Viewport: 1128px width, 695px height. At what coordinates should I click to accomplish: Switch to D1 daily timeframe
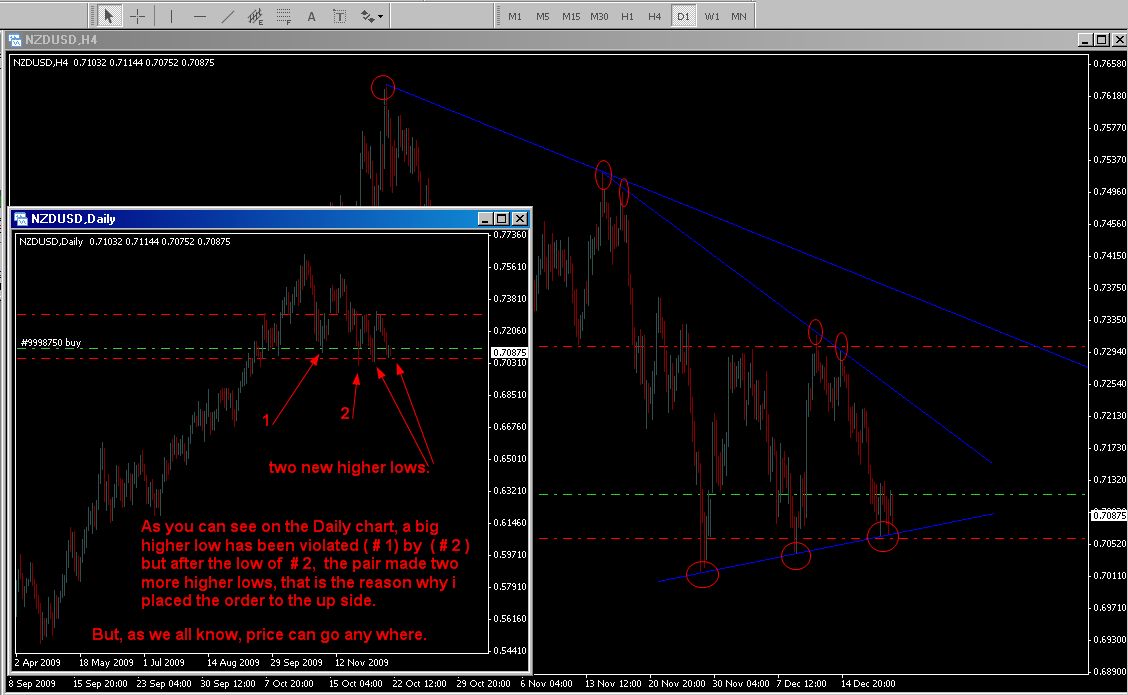683,16
